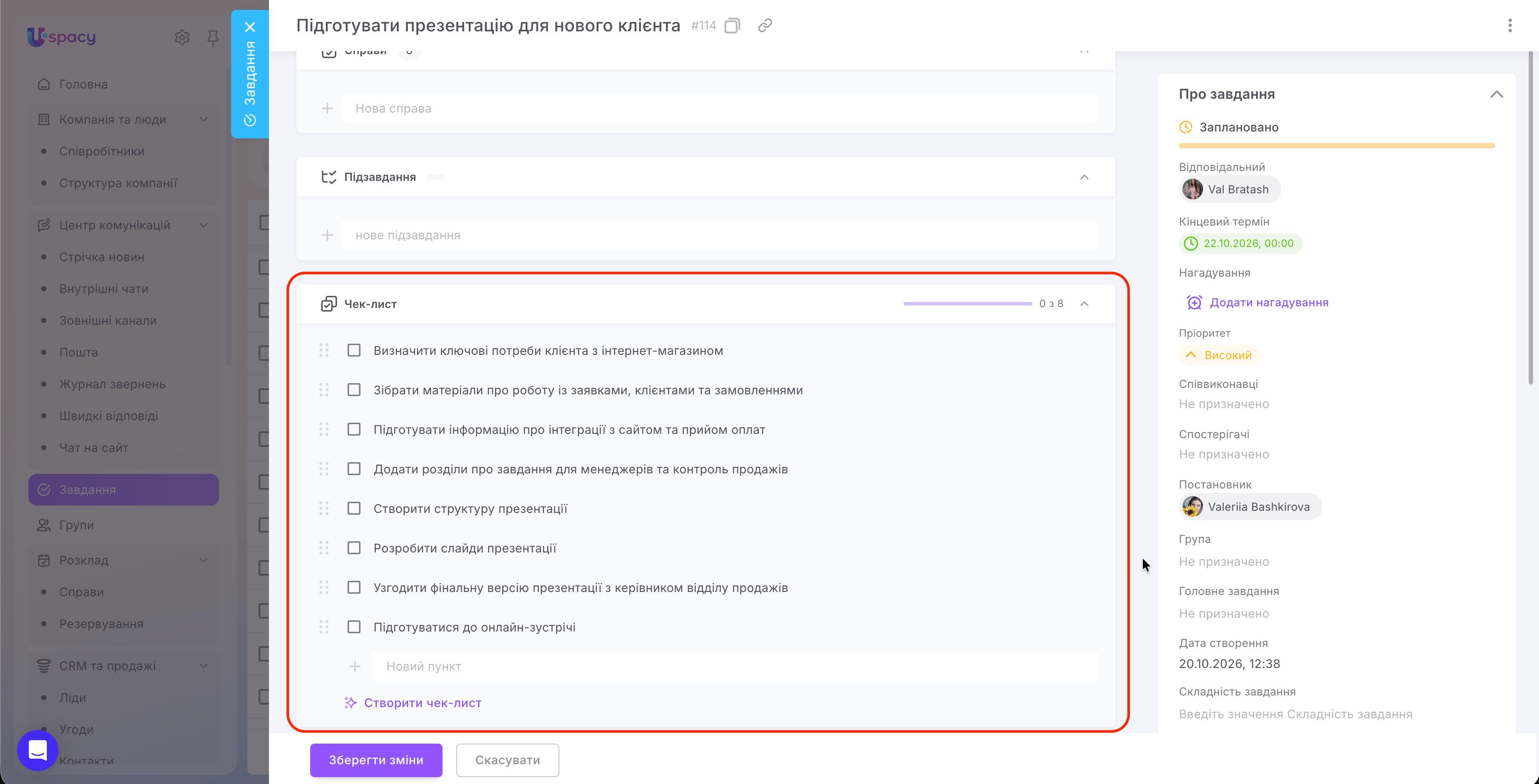Click the checklist progress bar
1539x784 pixels.
967,304
